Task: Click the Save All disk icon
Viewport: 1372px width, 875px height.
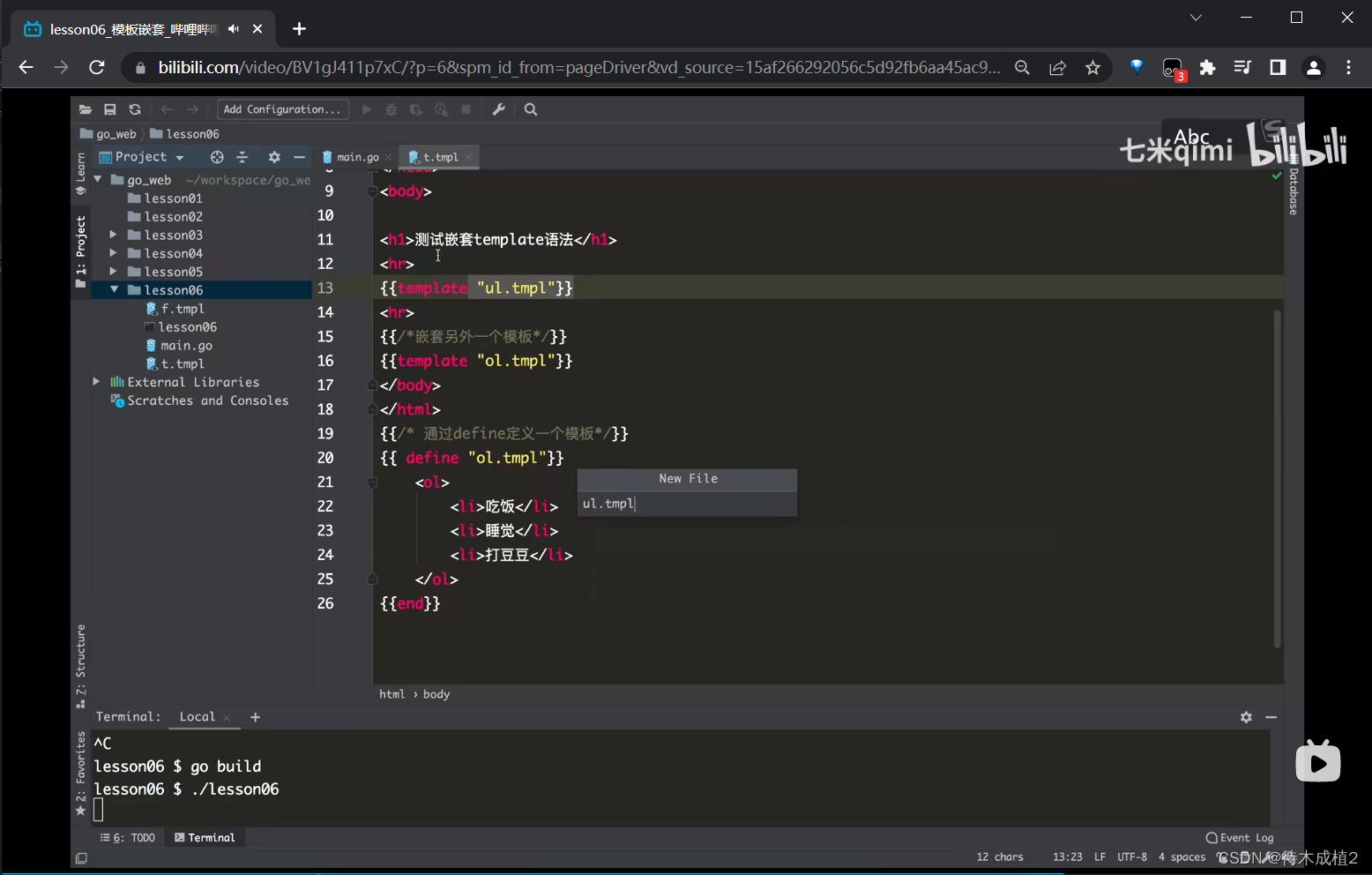Action: (x=110, y=109)
